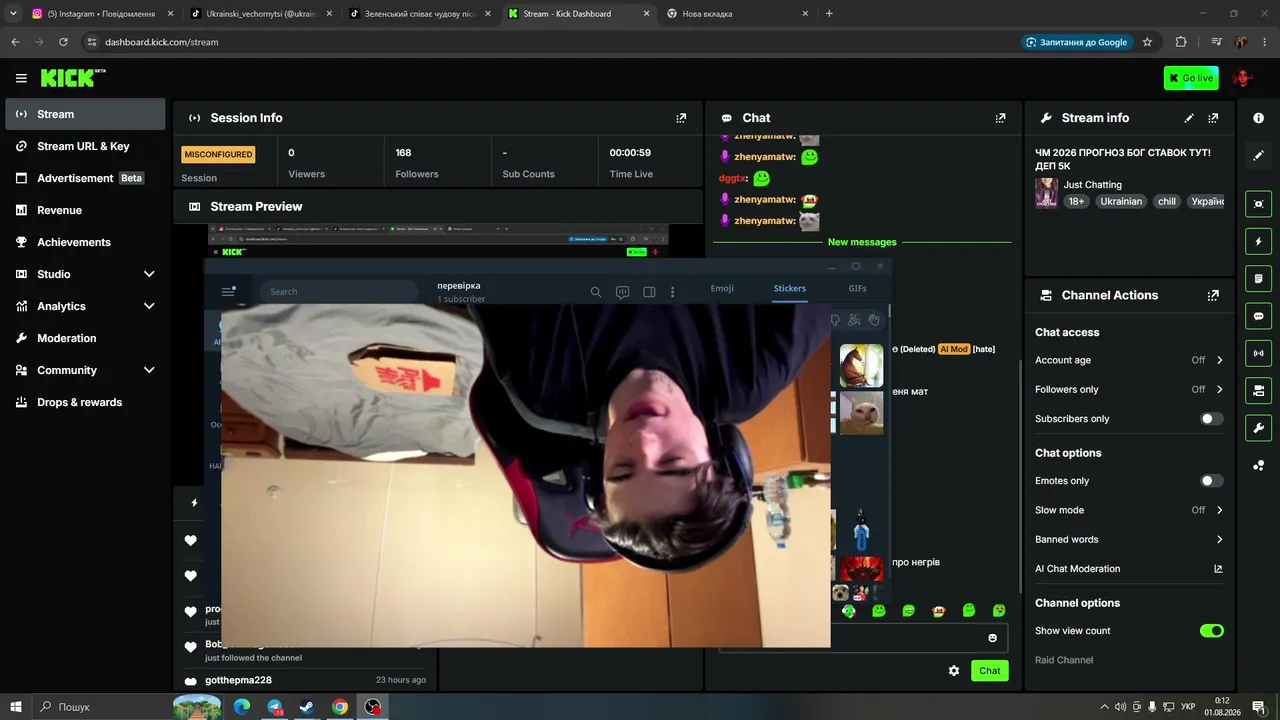The width and height of the screenshot is (1280, 720).
Task: Click the three-dot more menu in Telegram header
Action: coord(672,292)
